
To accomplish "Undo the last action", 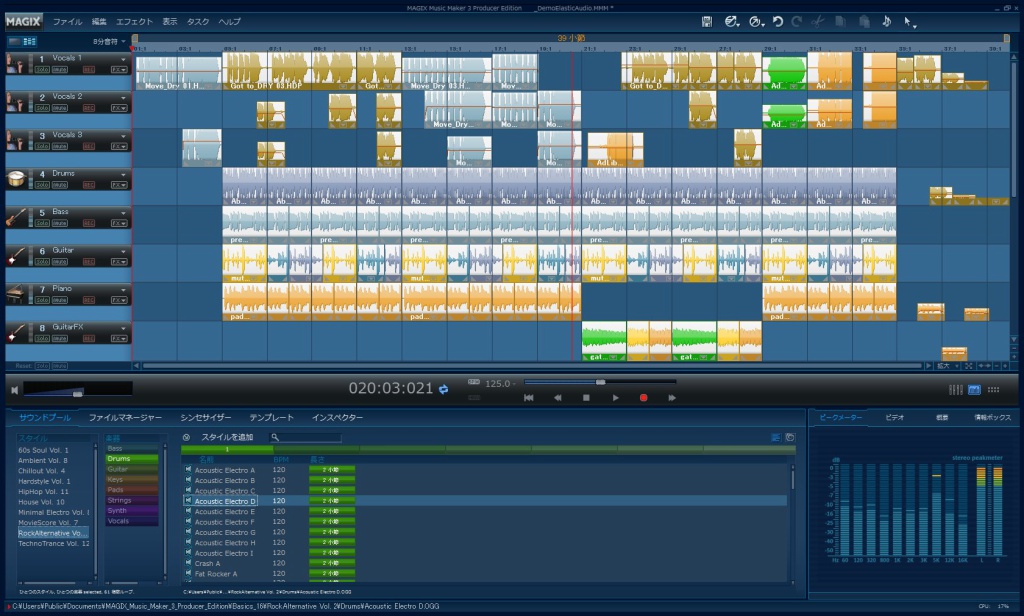I will pos(778,22).
